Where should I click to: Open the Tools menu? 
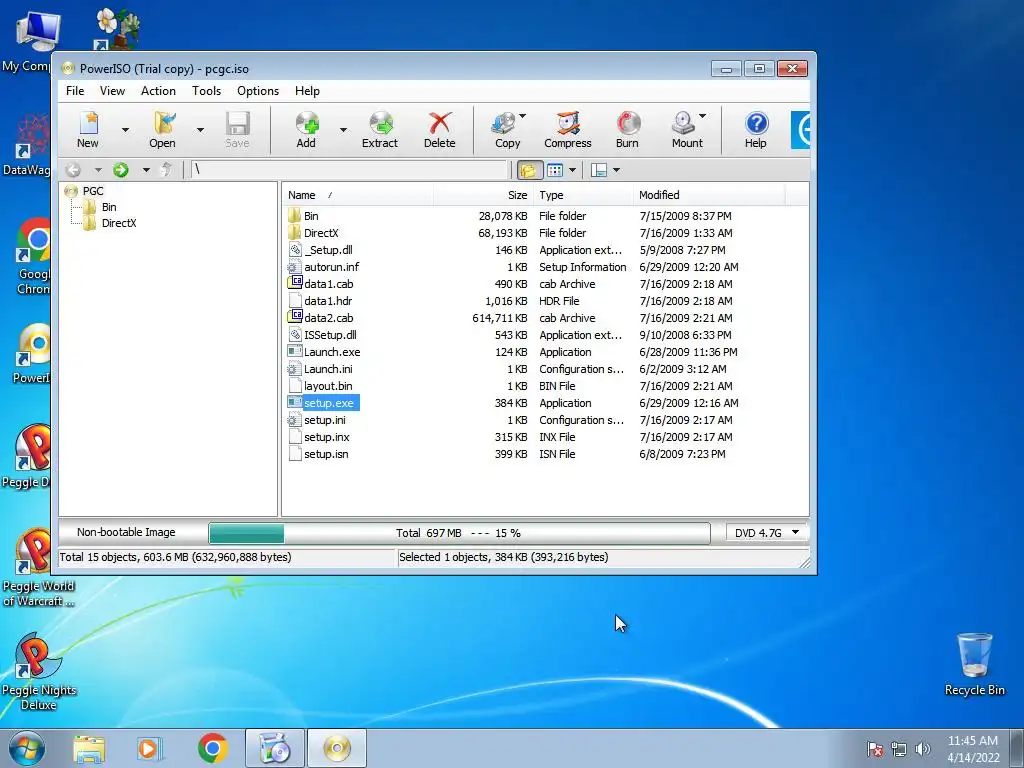pyautogui.click(x=206, y=91)
